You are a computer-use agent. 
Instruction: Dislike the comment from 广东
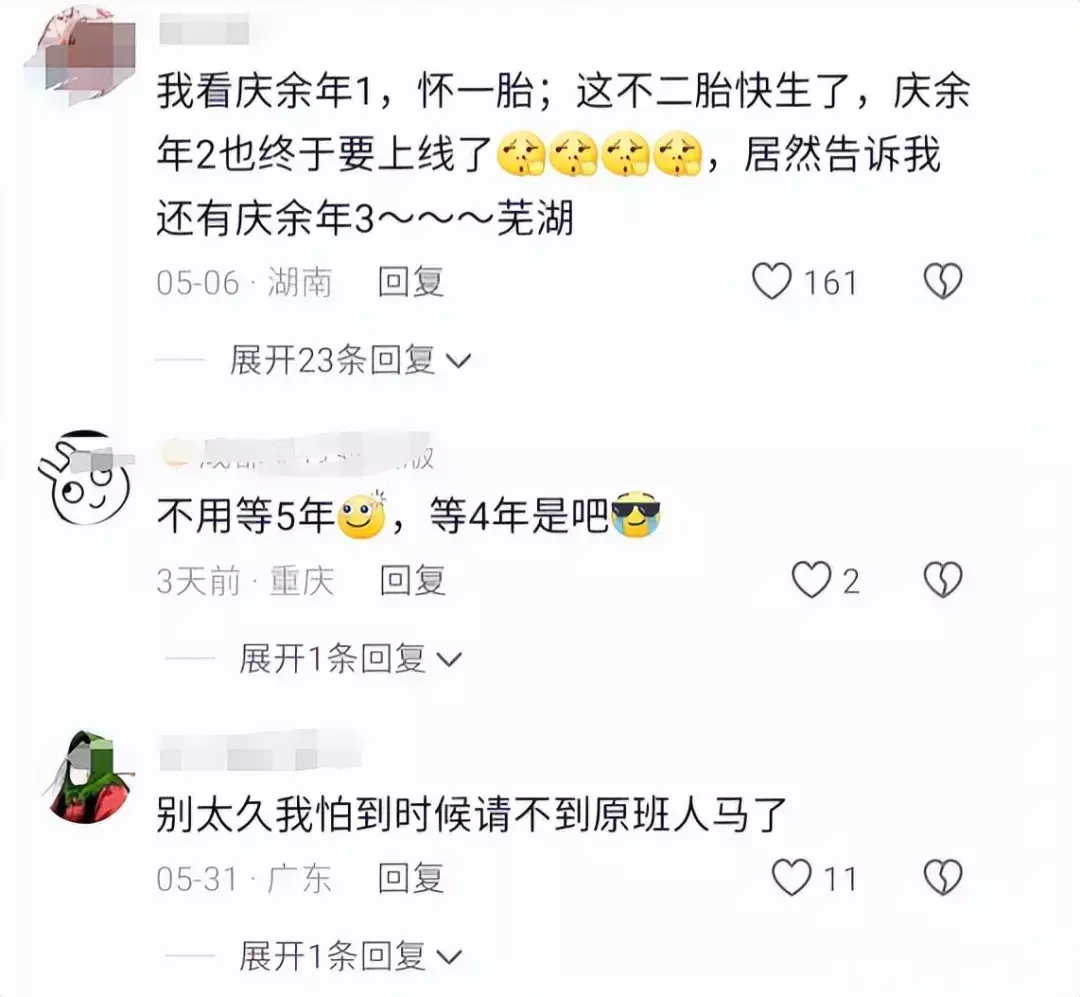coord(942,878)
